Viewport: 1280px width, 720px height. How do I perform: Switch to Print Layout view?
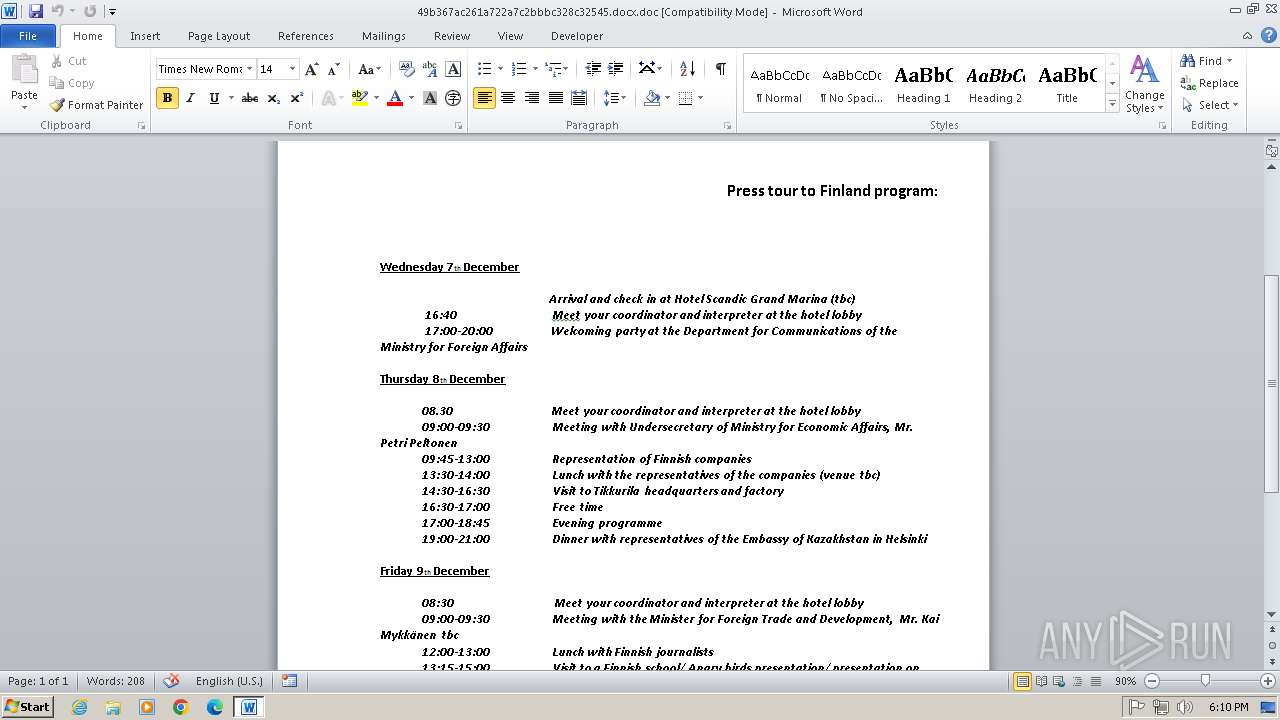point(1022,681)
